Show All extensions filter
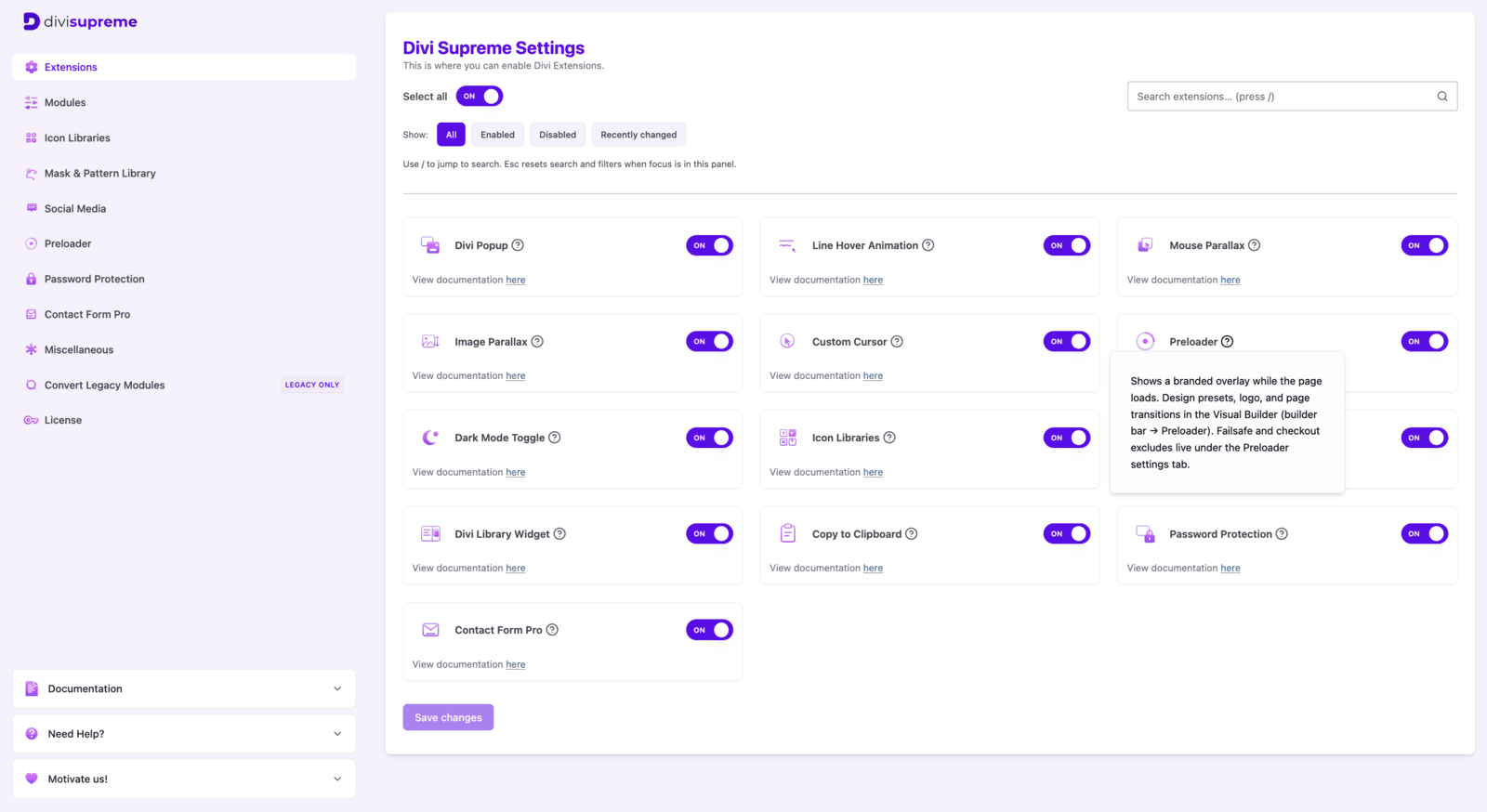This screenshot has height=812, width=1487. tap(451, 135)
